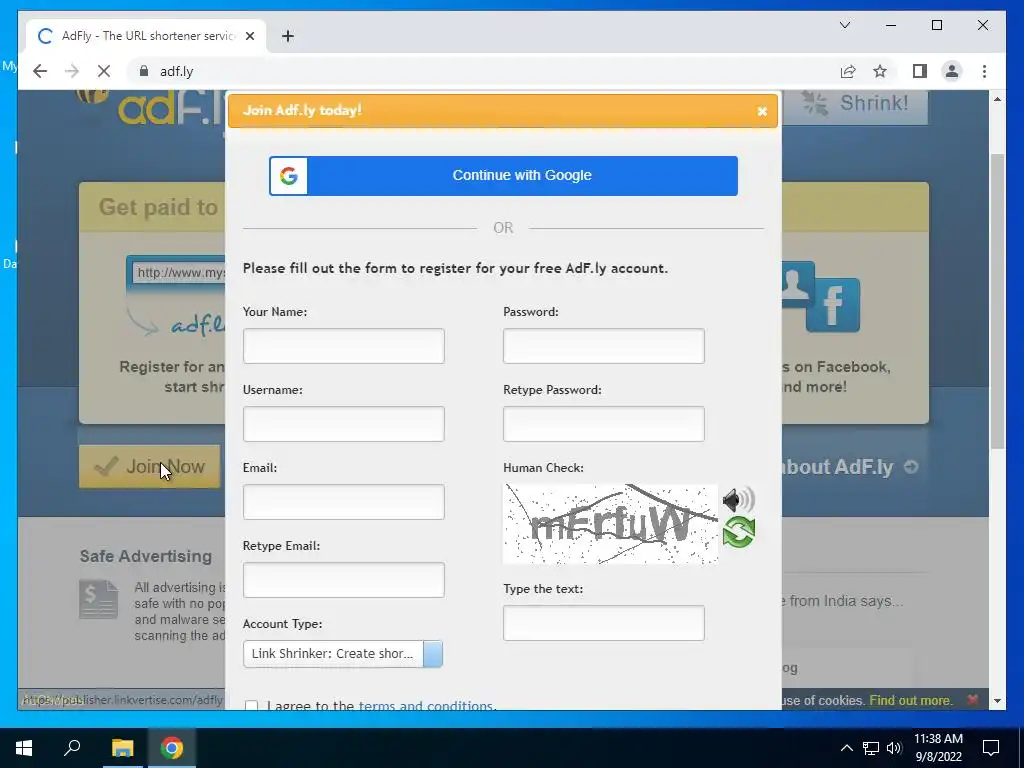The width and height of the screenshot is (1024, 768).
Task: Refresh the captcha image
Action: 739,532
